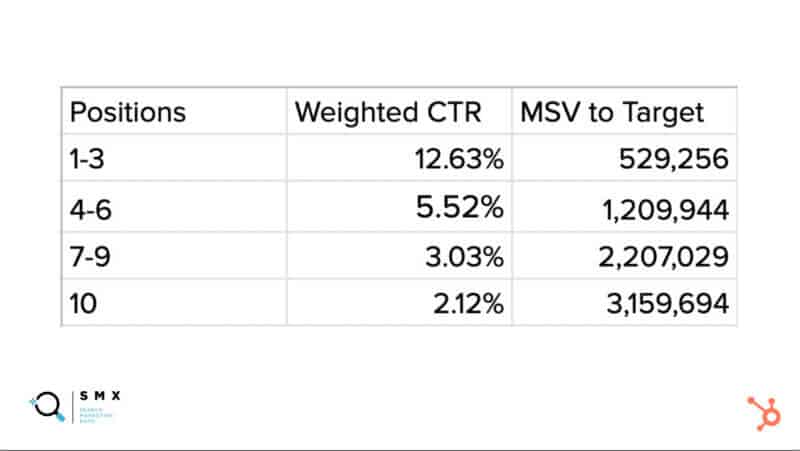Select the Positions column header
Screen dimensions: 800x451
pyautogui.click(x=128, y=112)
